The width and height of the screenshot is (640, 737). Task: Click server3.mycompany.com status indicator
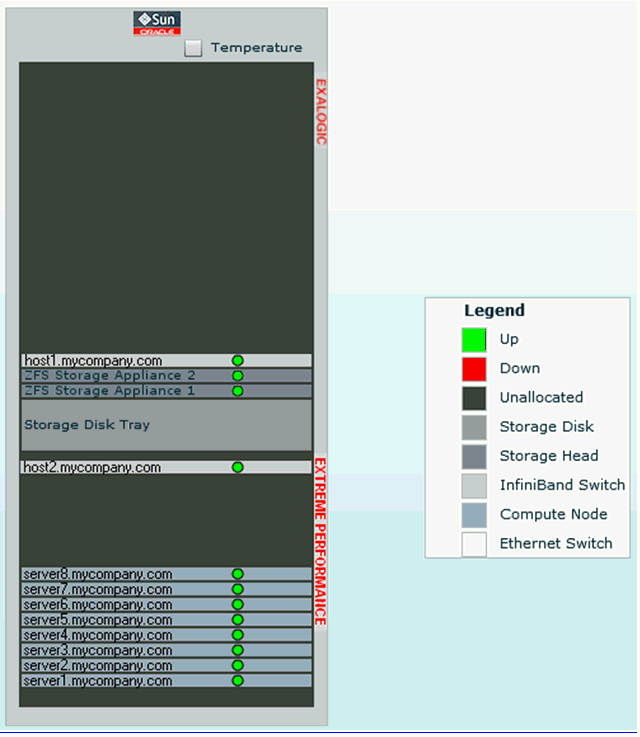click(x=238, y=650)
